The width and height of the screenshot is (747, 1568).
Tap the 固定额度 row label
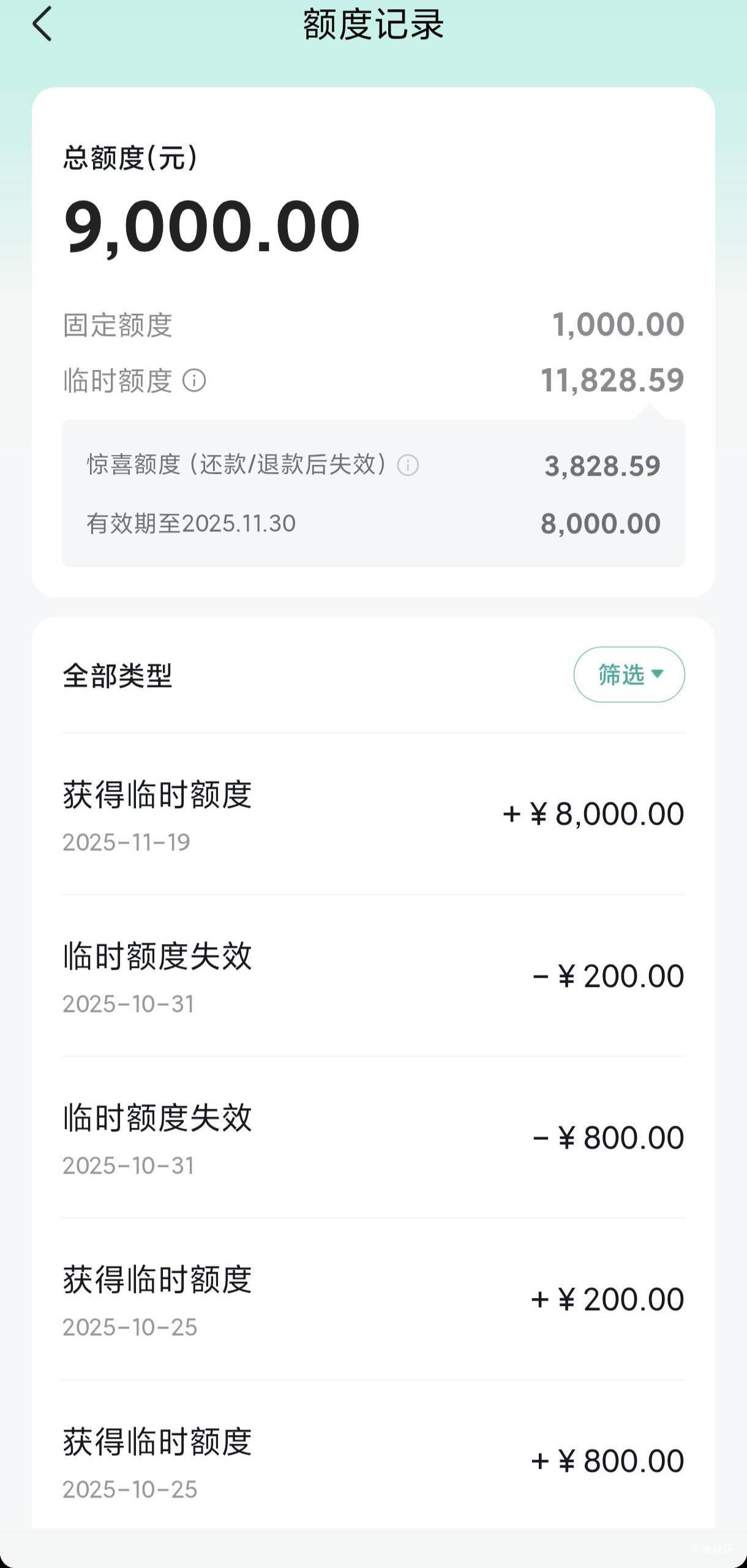pos(118,324)
